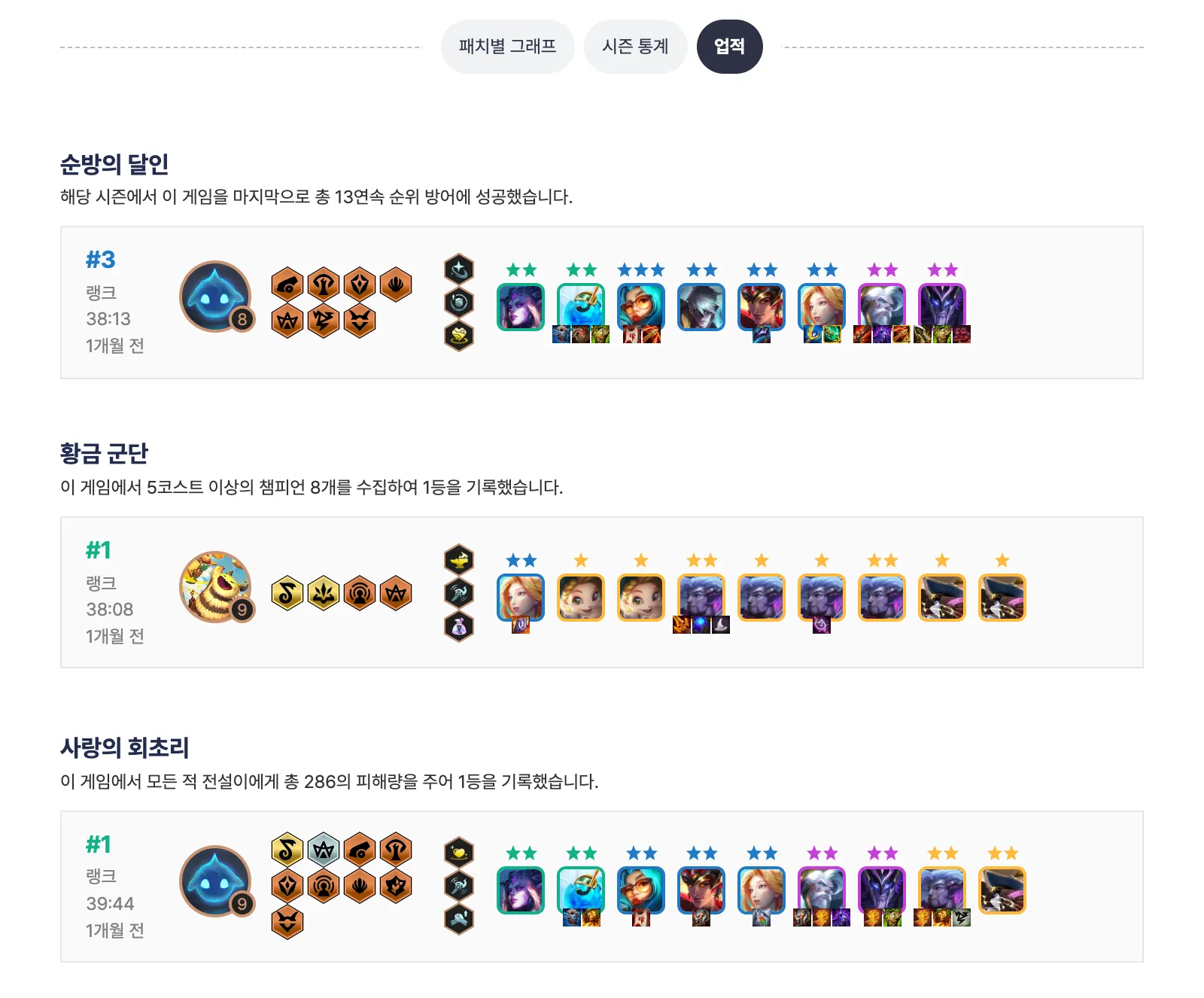Image resolution: width=1204 pixels, height=998 pixels.
Task: Click the 38:08 game duration text
Action: (x=110, y=609)
